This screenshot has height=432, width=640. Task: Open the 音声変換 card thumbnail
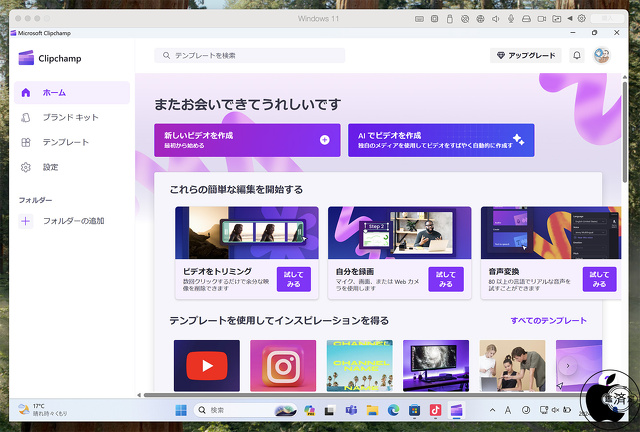pos(551,233)
